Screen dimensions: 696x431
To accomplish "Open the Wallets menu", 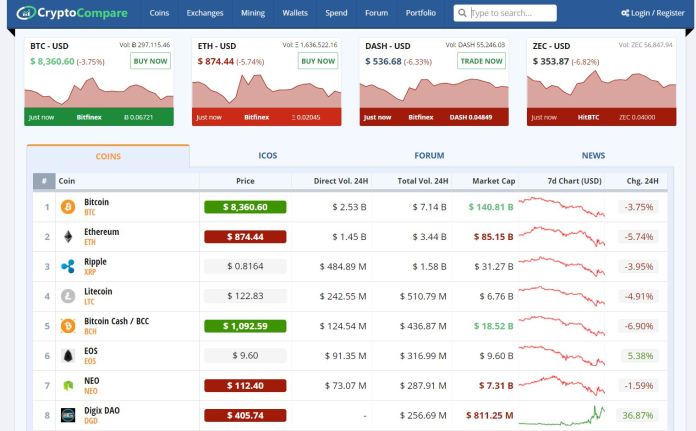I will [295, 13].
